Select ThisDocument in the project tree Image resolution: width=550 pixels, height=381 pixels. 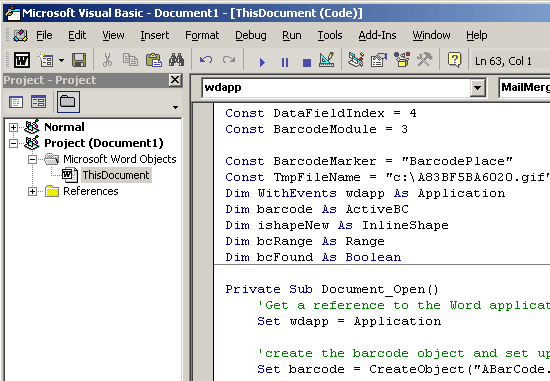pyautogui.click(x=116, y=175)
